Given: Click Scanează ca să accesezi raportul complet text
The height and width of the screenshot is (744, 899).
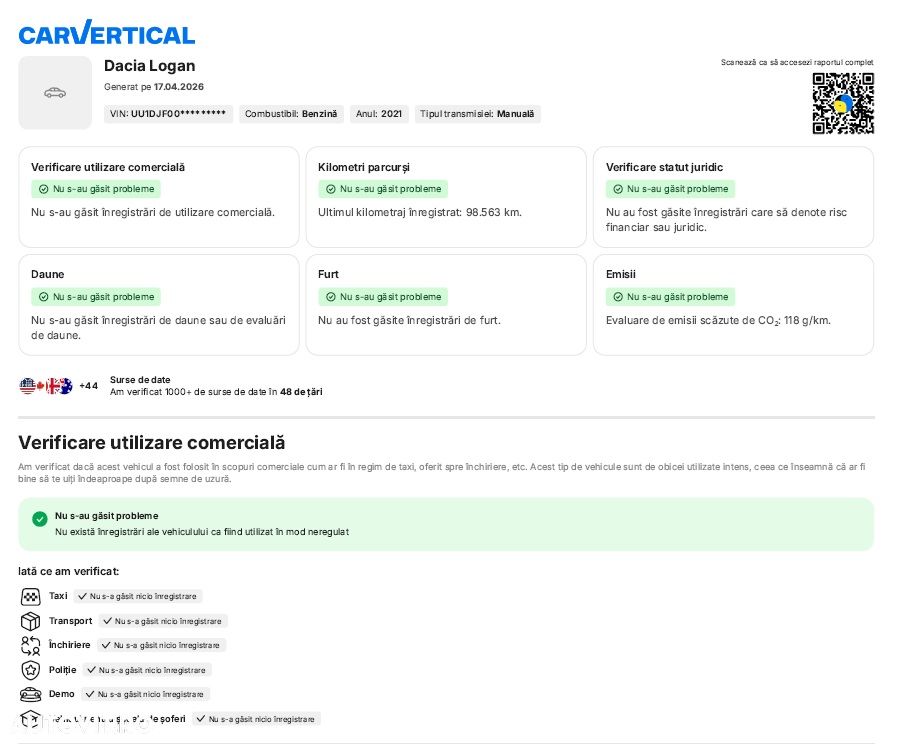Looking at the screenshot, I should click(x=797, y=62).
